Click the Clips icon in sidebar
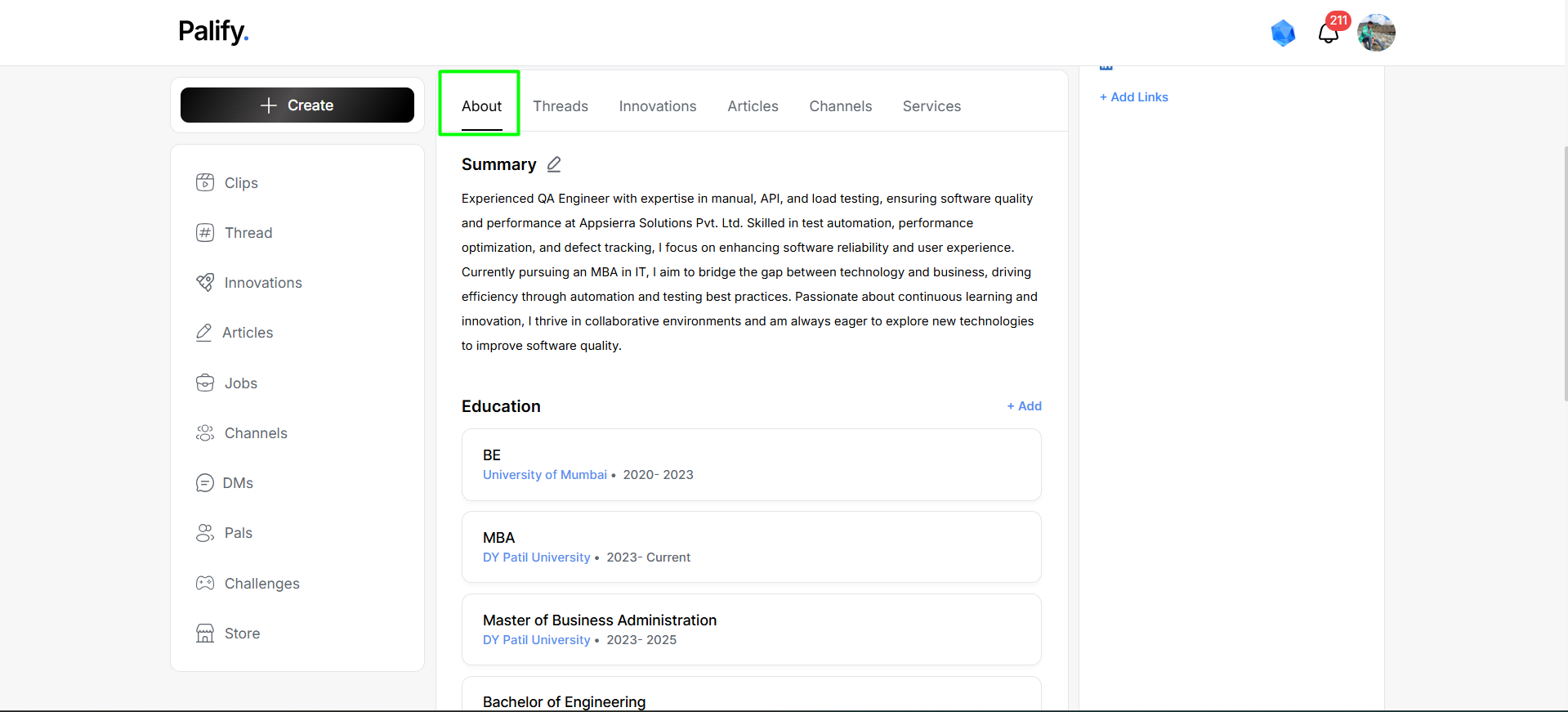 [205, 182]
